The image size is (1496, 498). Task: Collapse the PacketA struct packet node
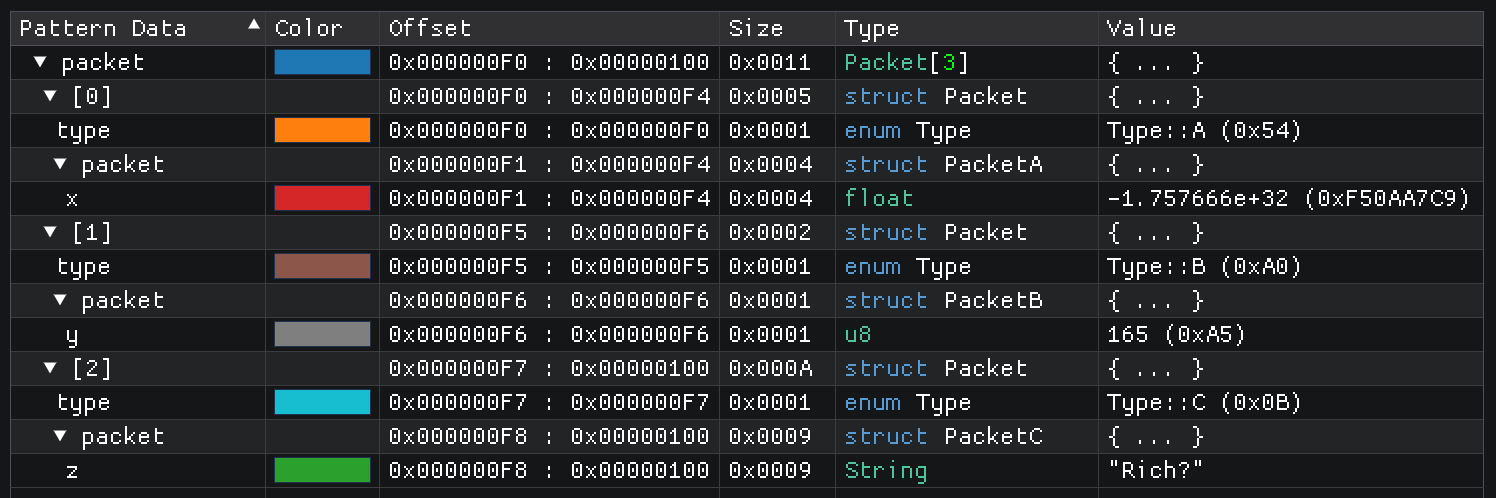tap(61, 164)
